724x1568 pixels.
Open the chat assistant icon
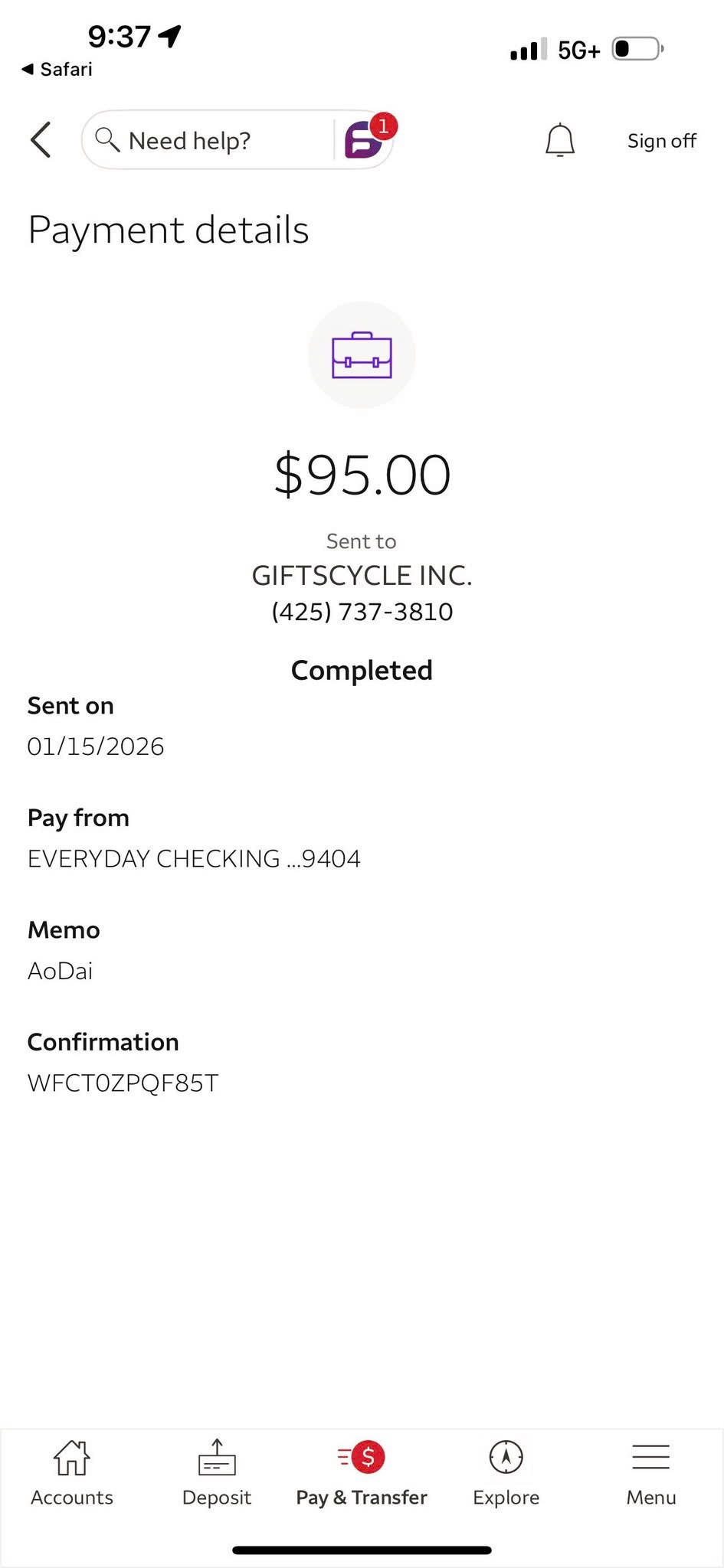365,139
